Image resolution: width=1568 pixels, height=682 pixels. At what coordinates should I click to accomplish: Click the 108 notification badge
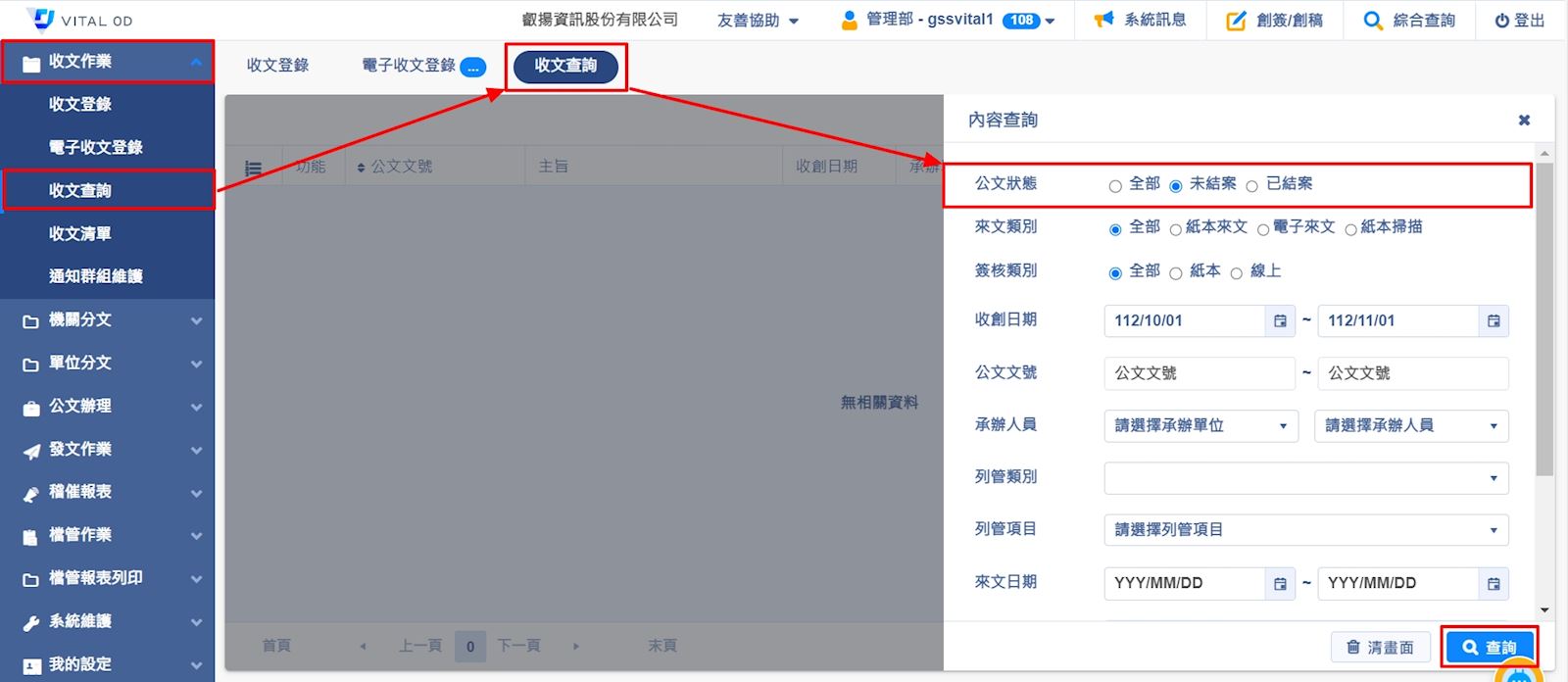(x=1021, y=20)
